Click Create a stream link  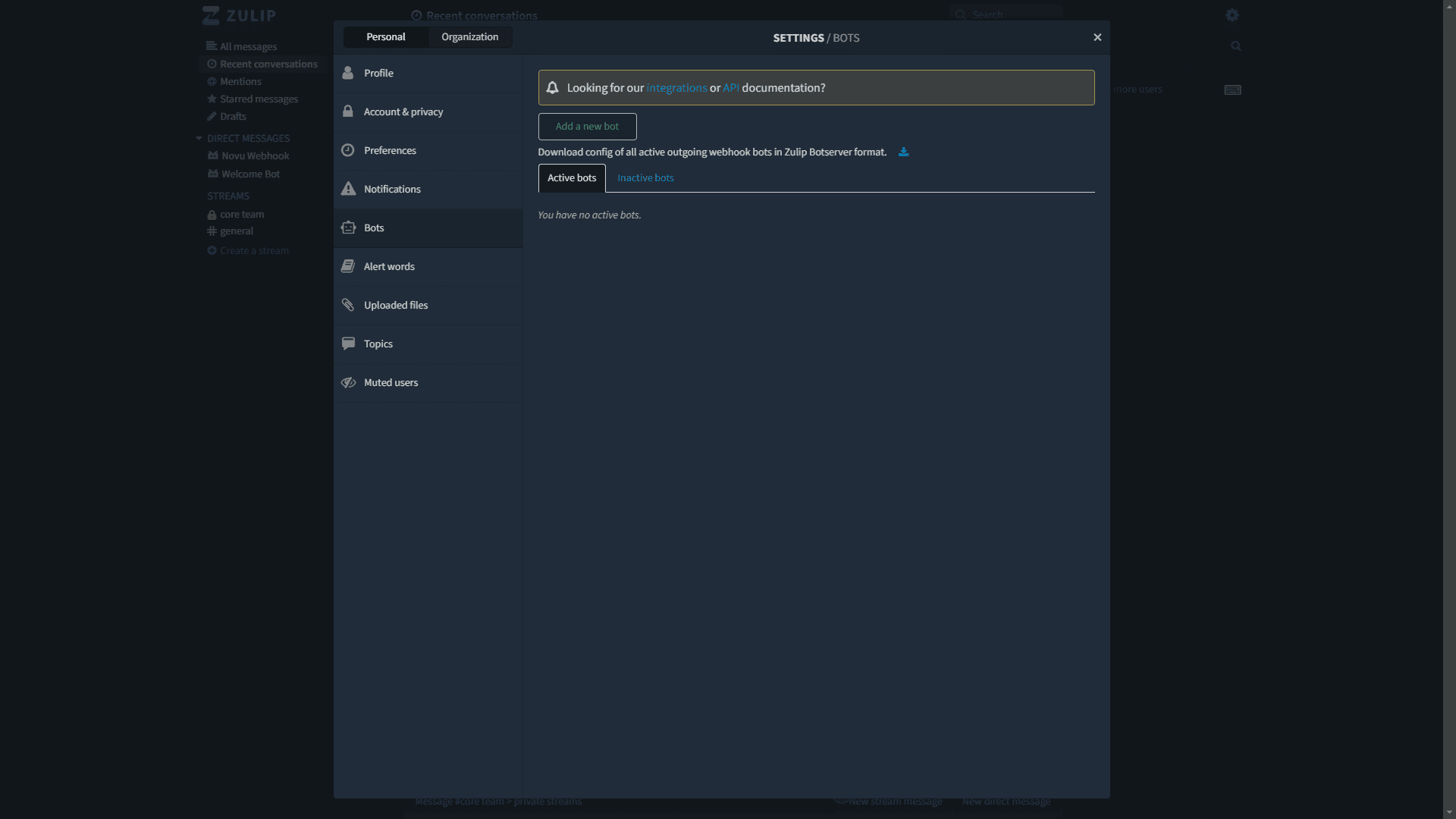[254, 251]
